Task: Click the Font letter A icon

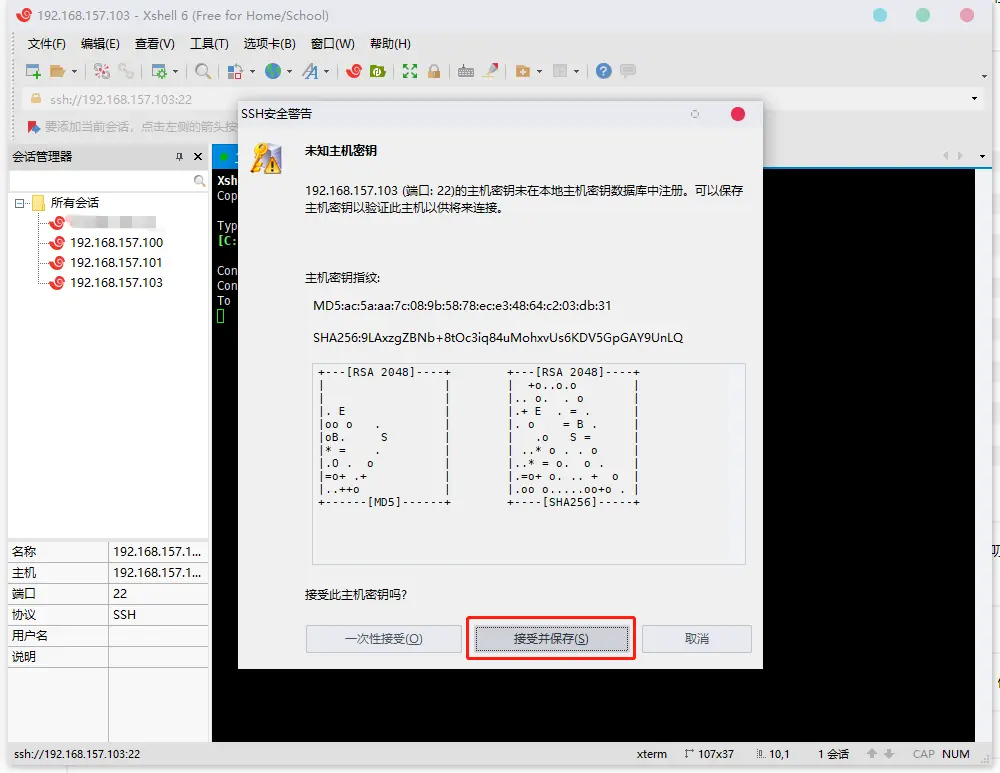Action: (x=311, y=71)
